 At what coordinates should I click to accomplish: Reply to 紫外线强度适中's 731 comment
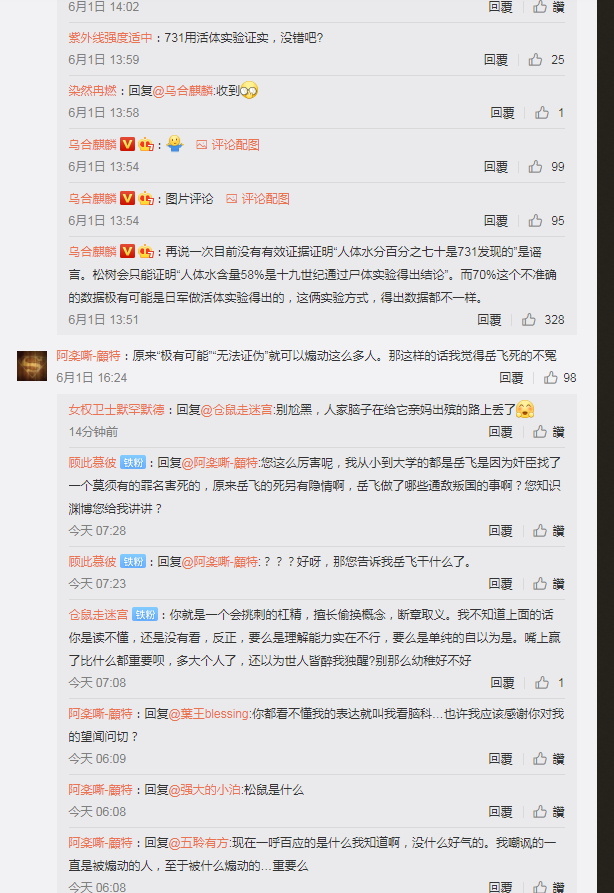pyautogui.click(x=496, y=60)
